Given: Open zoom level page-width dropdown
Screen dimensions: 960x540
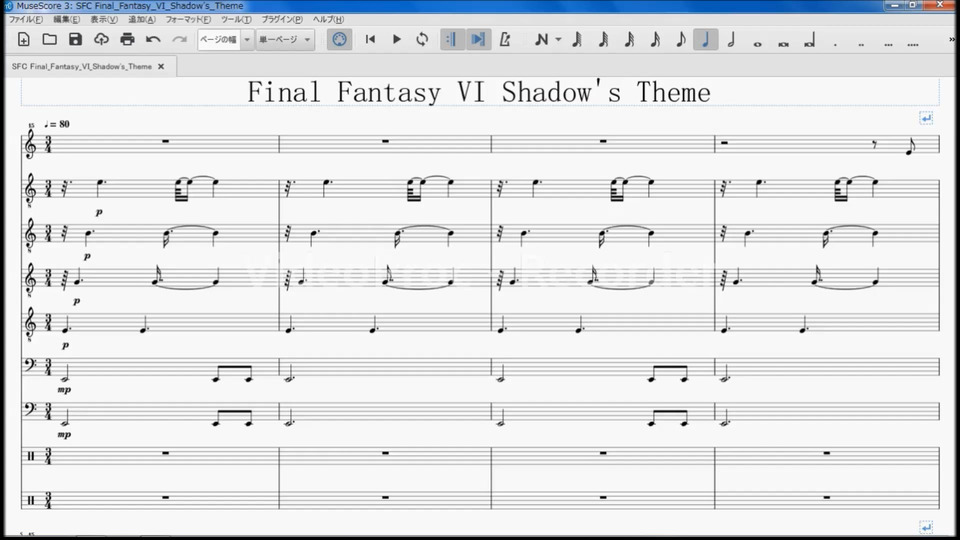Looking at the screenshot, I should (x=225, y=40).
